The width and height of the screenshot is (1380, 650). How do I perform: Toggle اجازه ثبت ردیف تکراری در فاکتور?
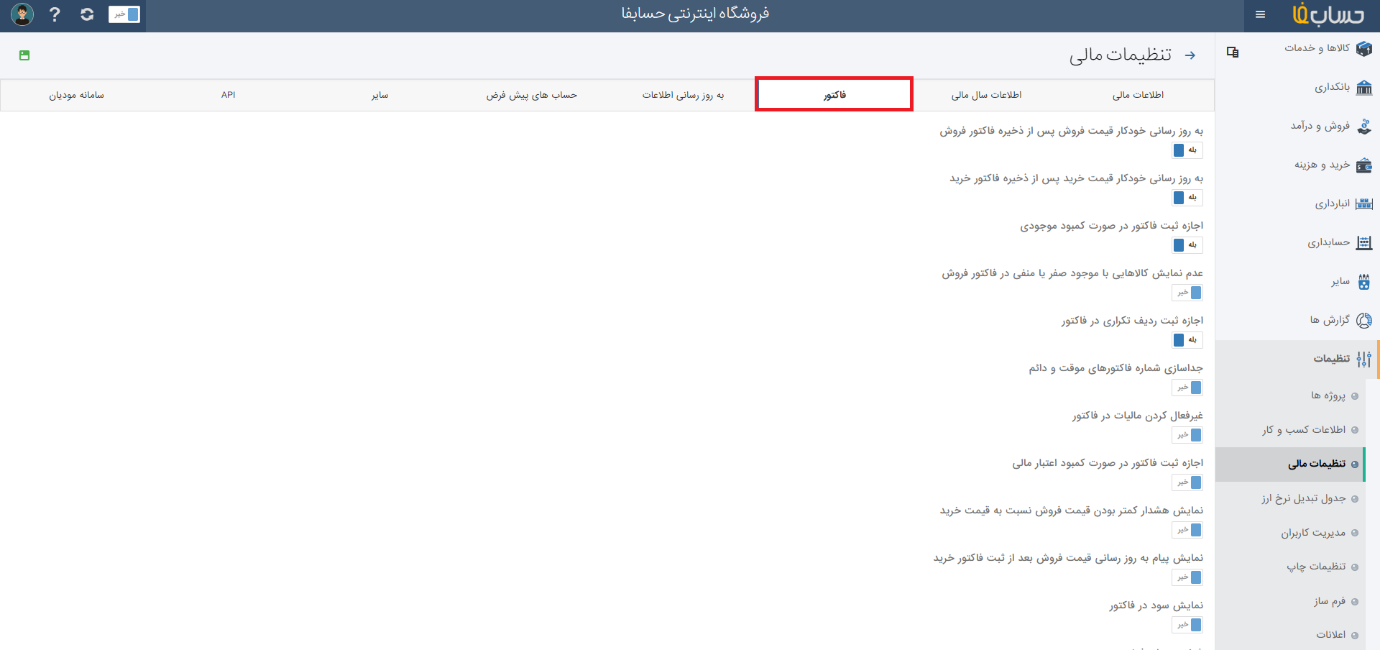[1187, 340]
